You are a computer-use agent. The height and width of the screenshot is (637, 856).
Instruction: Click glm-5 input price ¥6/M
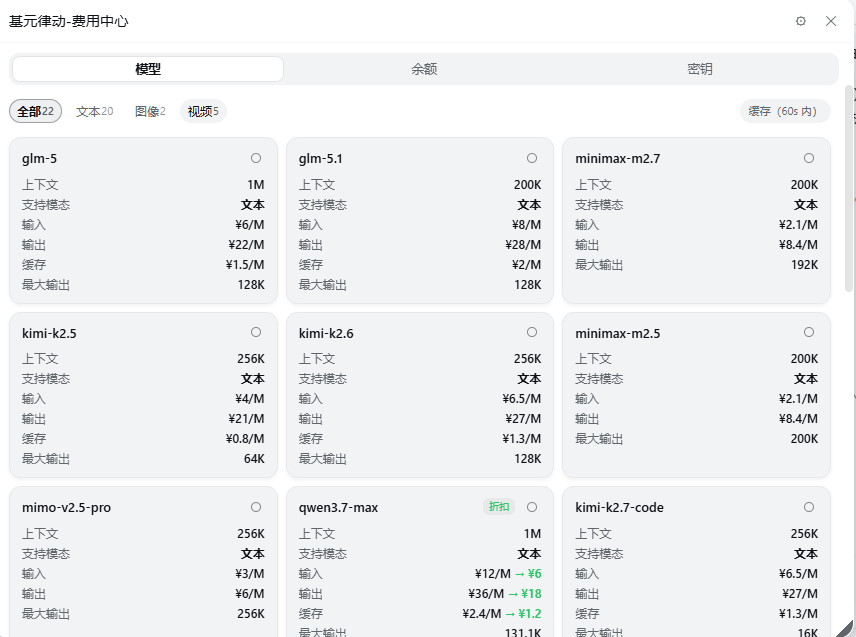[x=250, y=225]
